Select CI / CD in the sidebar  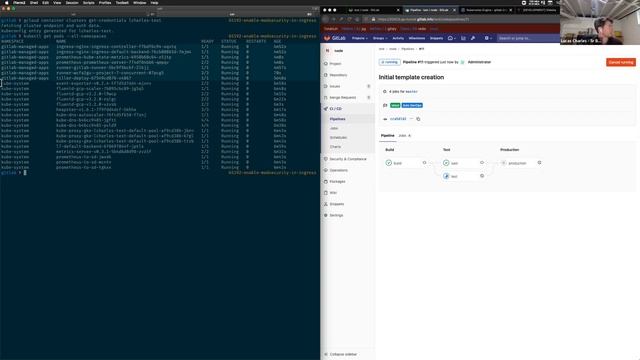(x=336, y=109)
